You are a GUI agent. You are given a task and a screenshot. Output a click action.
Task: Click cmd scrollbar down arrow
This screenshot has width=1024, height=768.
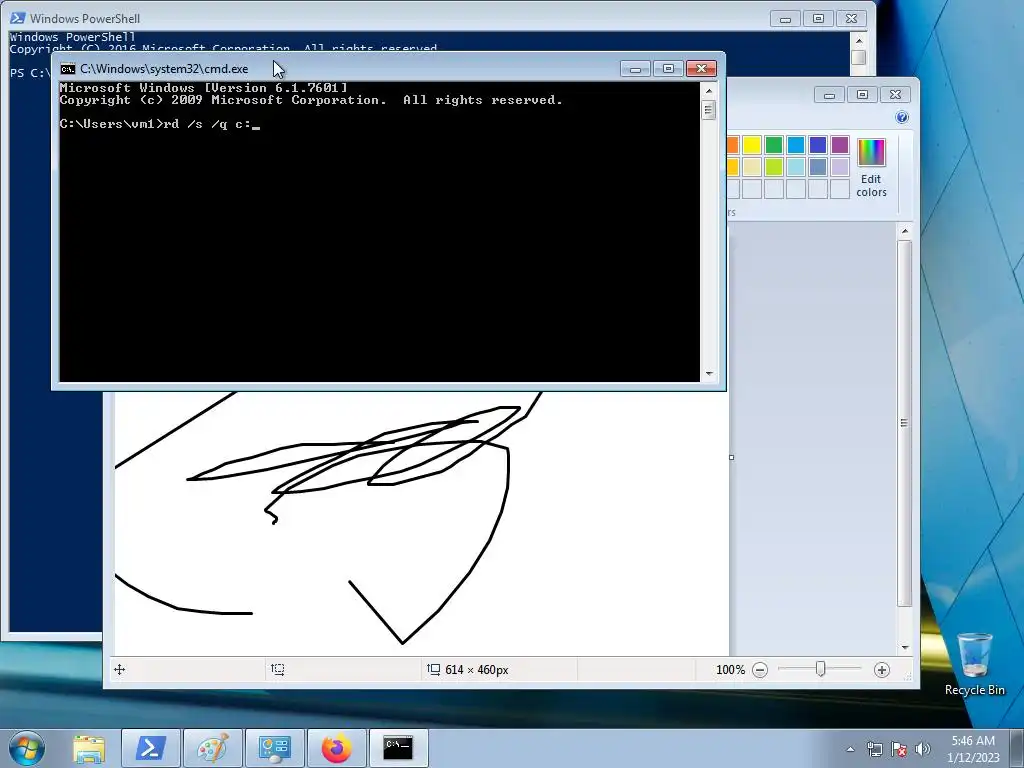point(709,374)
